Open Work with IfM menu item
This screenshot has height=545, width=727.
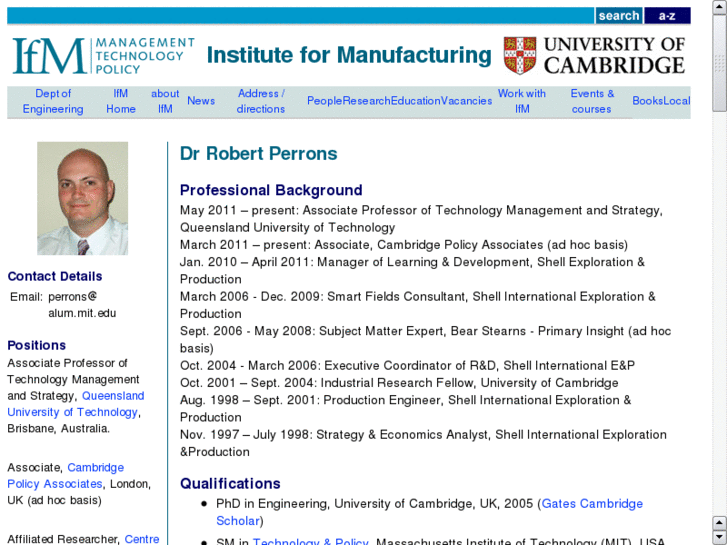pos(522,101)
